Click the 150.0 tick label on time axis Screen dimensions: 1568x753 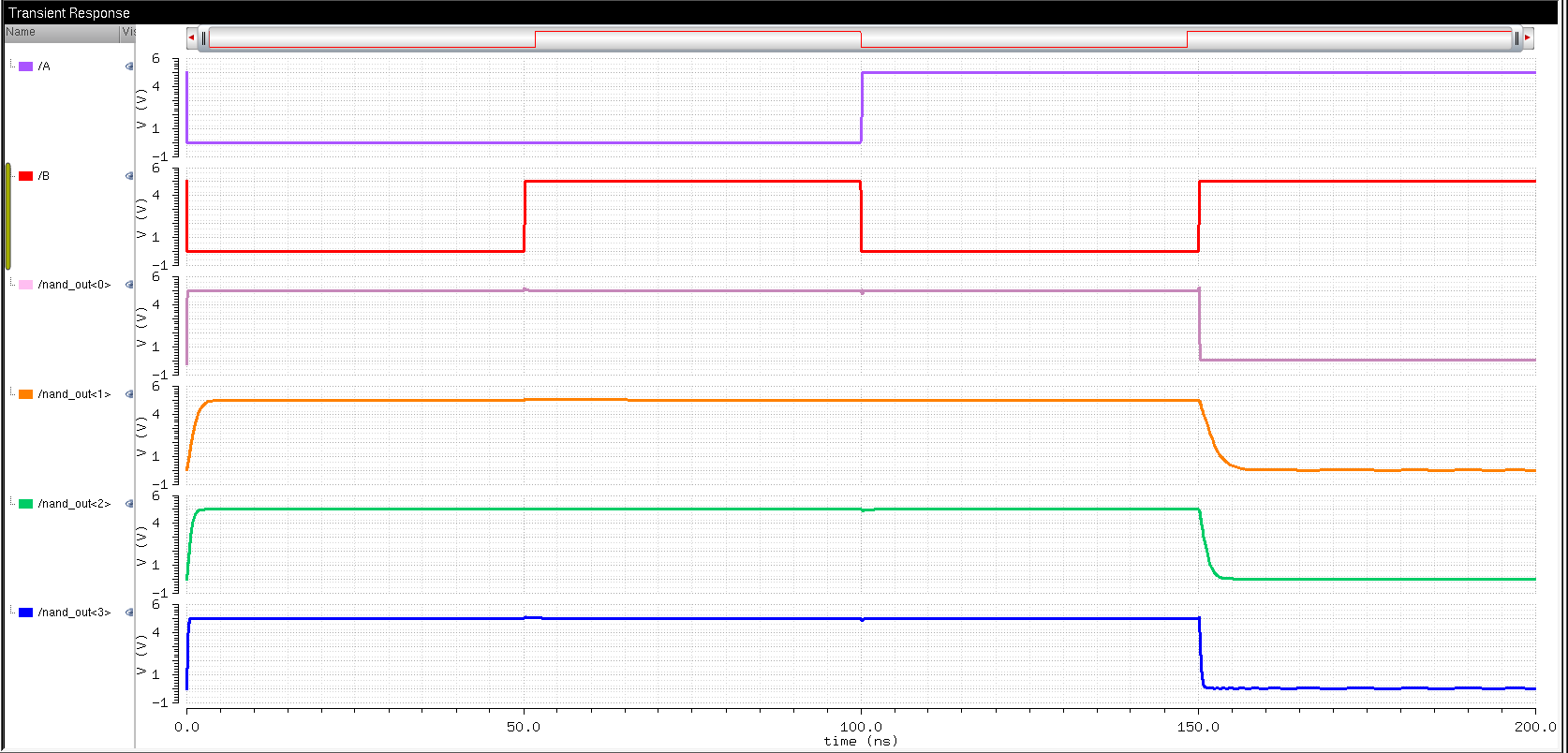click(1198, 727)
